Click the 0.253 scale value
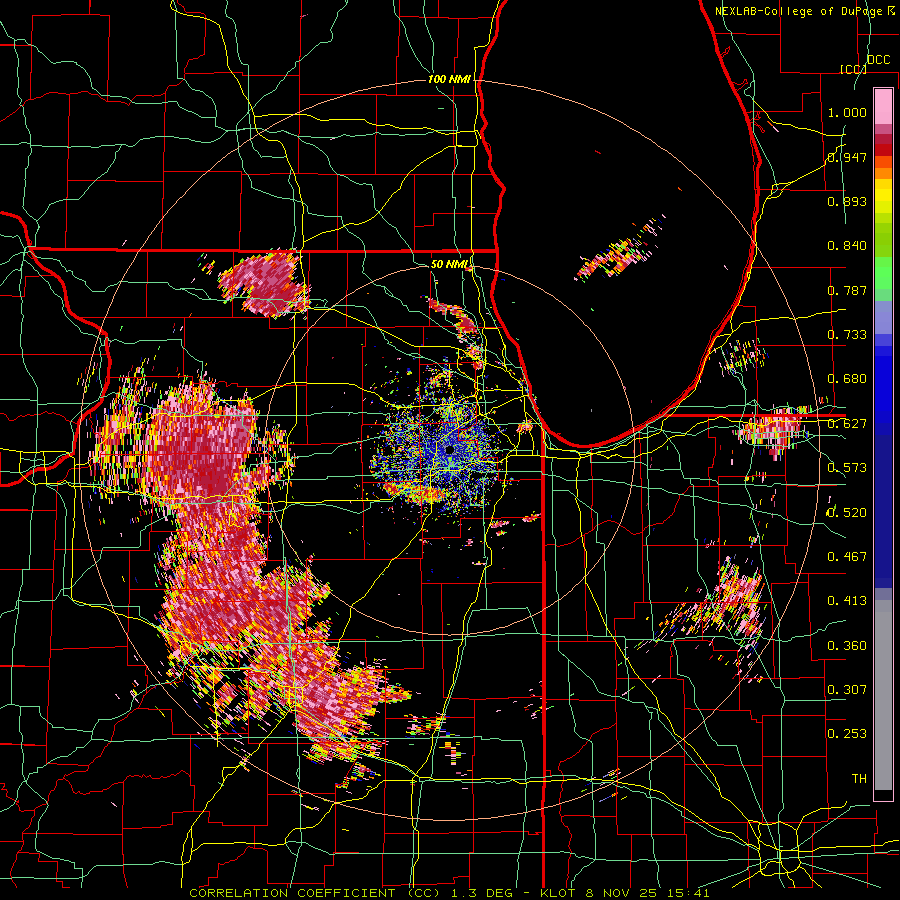This screenshot has height=900, width=900. [x=847, y=734]
